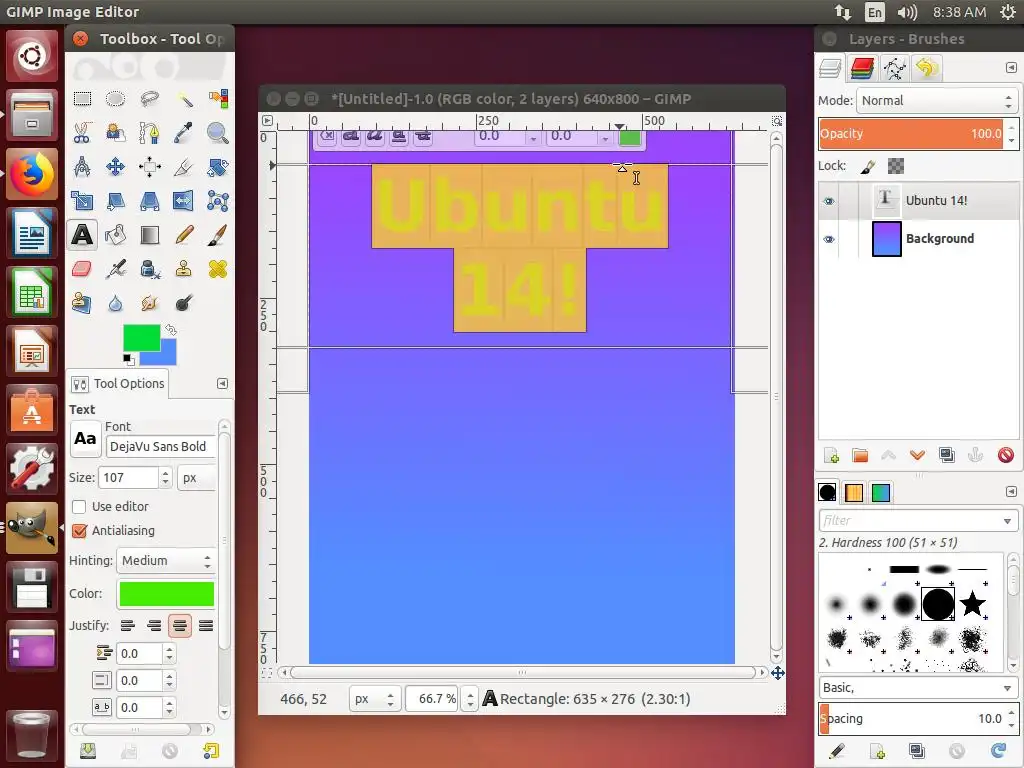Refresh the brushes list
The width and height of the screenshot is (1024, 768).
tap(999, 751)
